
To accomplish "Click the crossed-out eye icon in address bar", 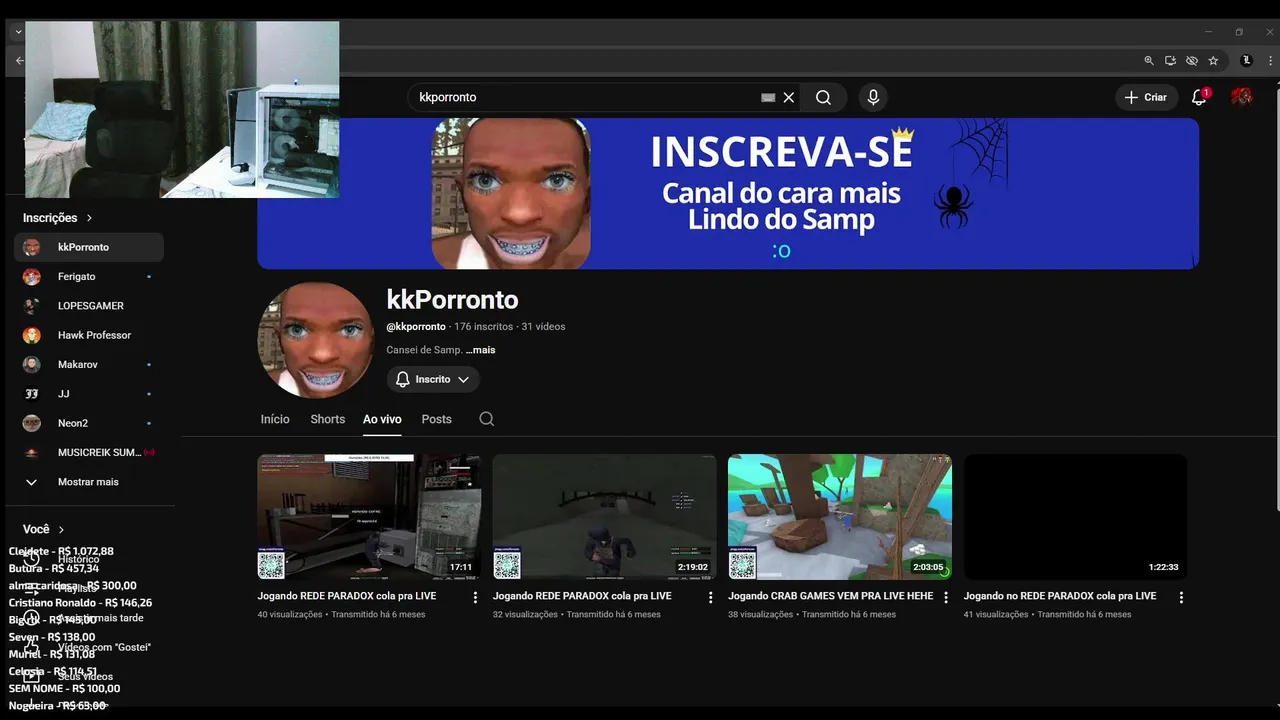I will [x=1192, y=61].
